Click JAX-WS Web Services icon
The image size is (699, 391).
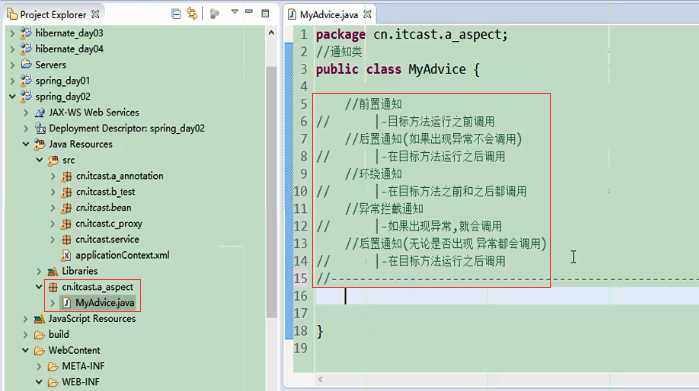tap(40, 112)
